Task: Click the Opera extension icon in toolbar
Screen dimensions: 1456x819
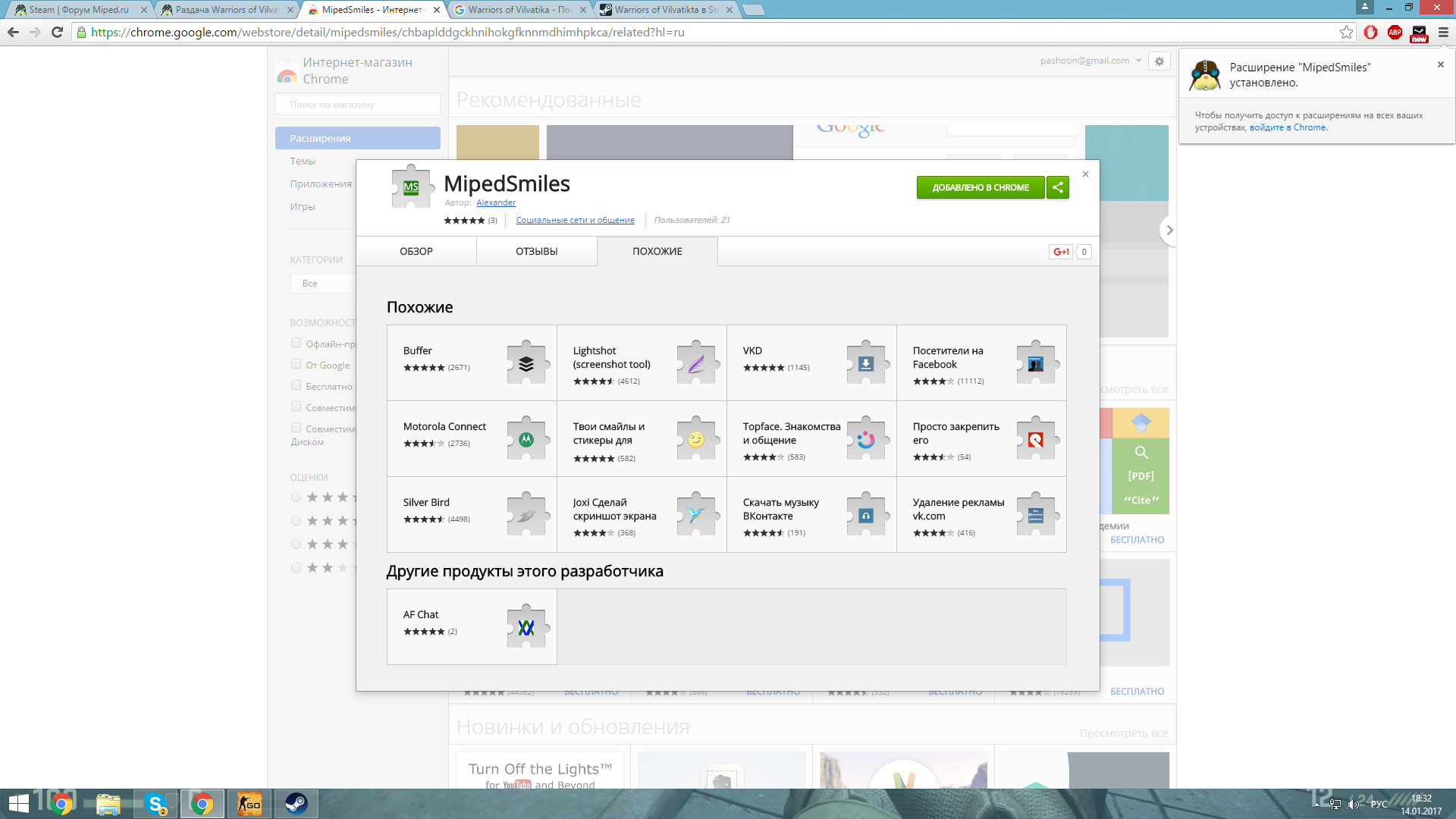Action: (x=1370, y=32)
